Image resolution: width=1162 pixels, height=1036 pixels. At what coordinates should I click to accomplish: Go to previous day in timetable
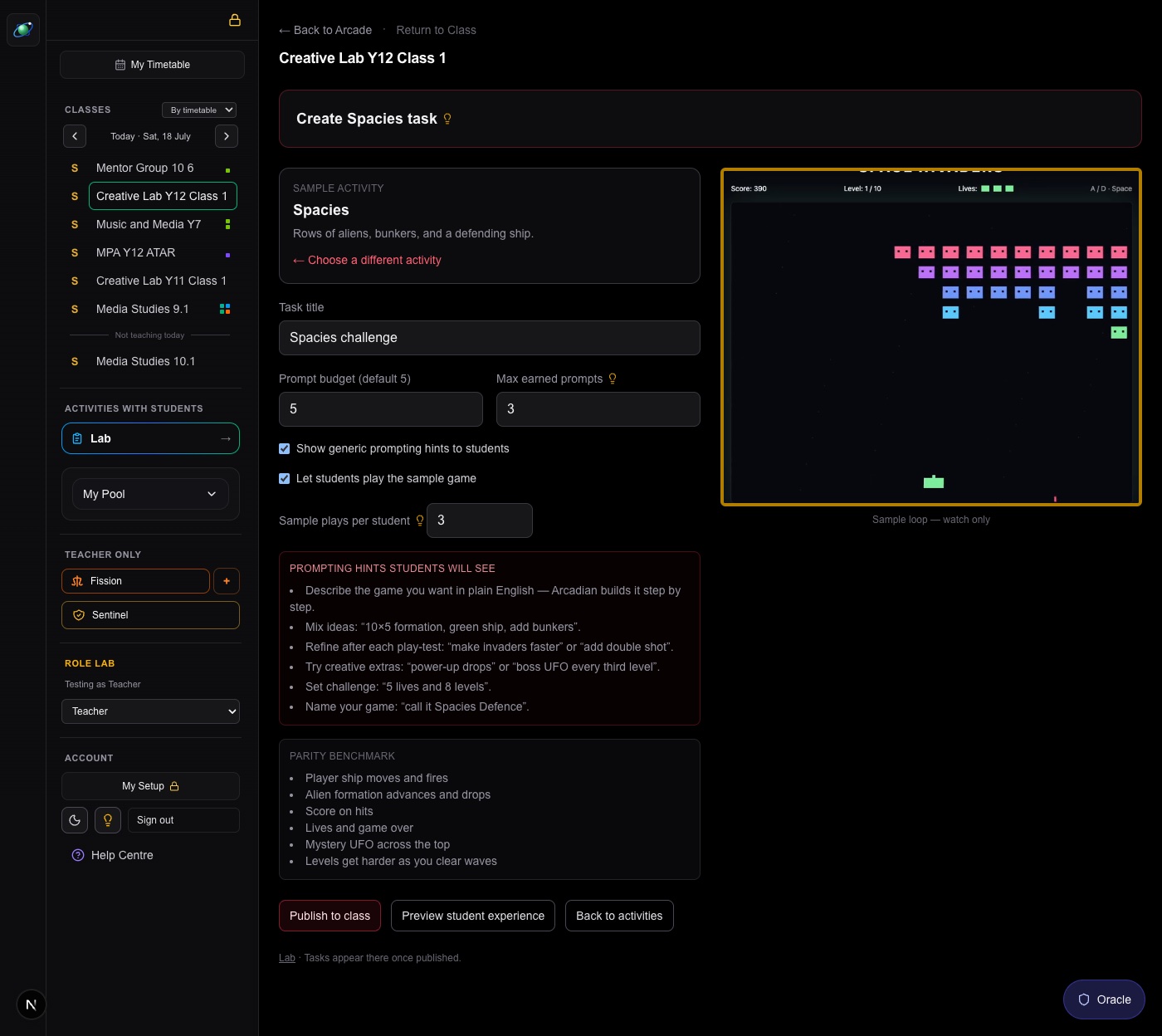[x=75, y=136]
